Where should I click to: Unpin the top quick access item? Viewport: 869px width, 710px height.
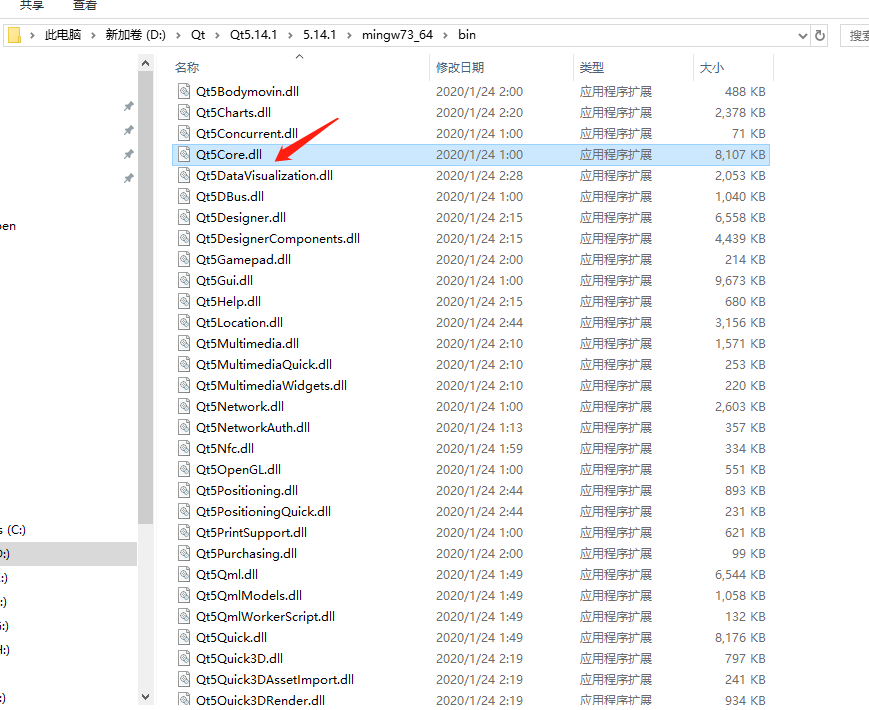[x=128, y=105]
